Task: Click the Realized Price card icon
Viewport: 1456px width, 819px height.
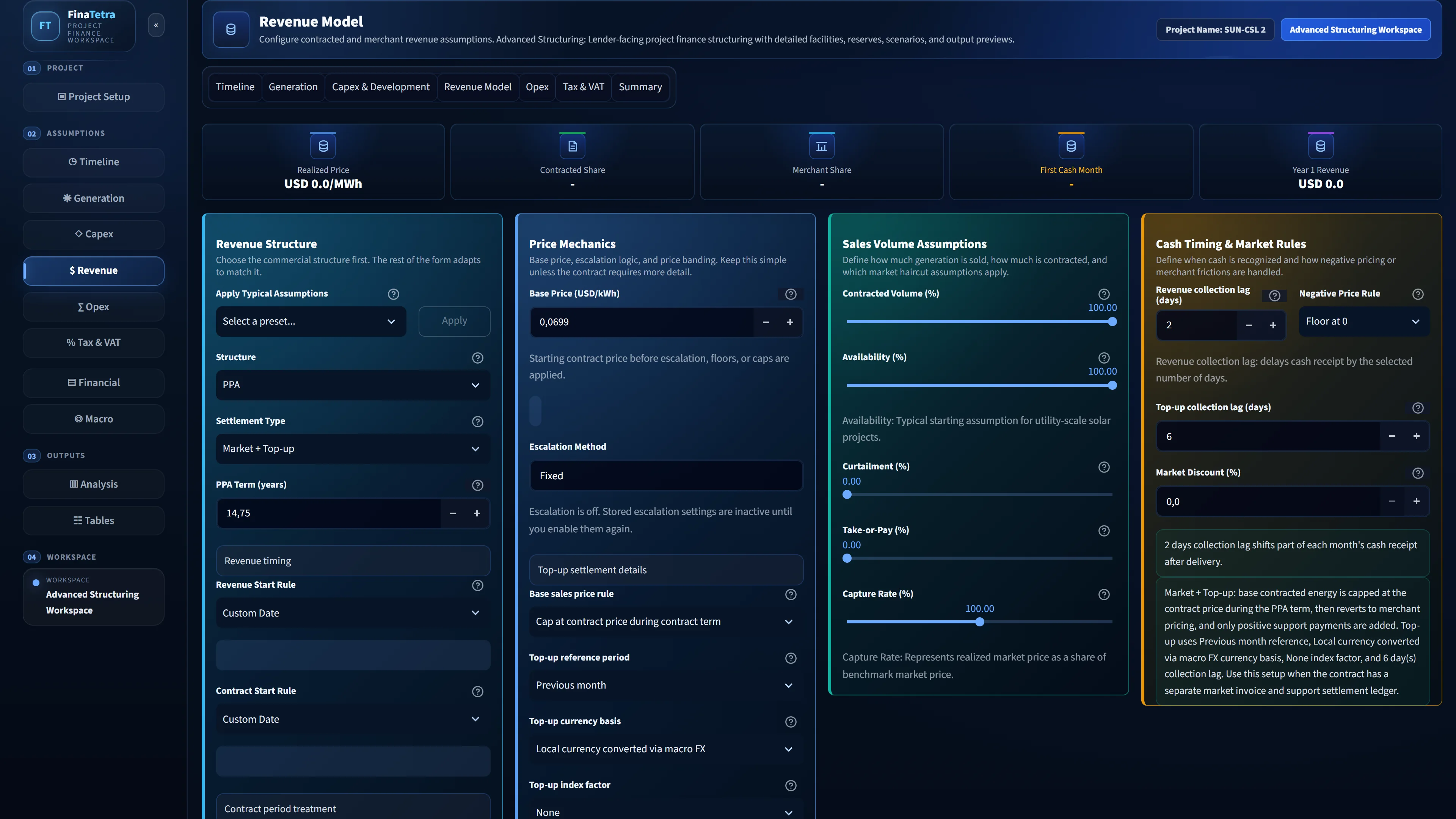Action: click(x=323, y=146)
